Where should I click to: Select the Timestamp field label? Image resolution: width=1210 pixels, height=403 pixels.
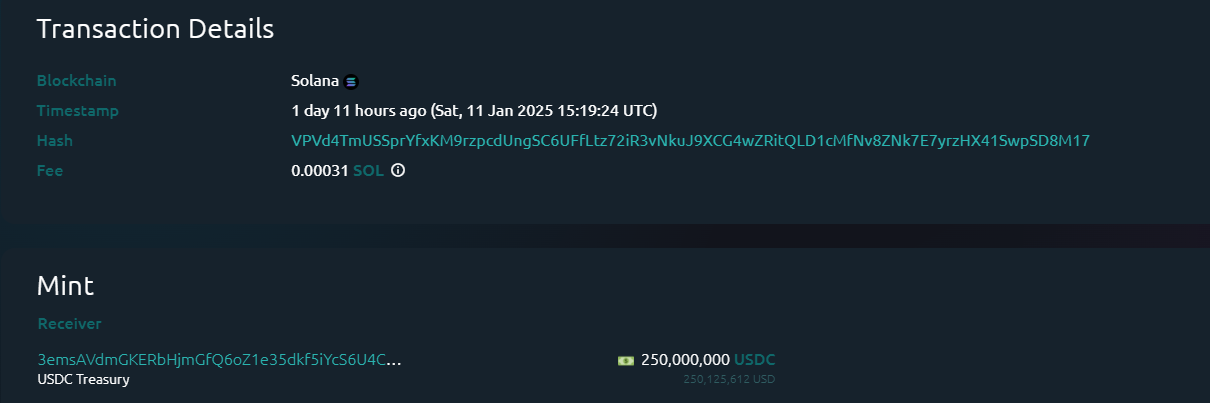(78, 111)
